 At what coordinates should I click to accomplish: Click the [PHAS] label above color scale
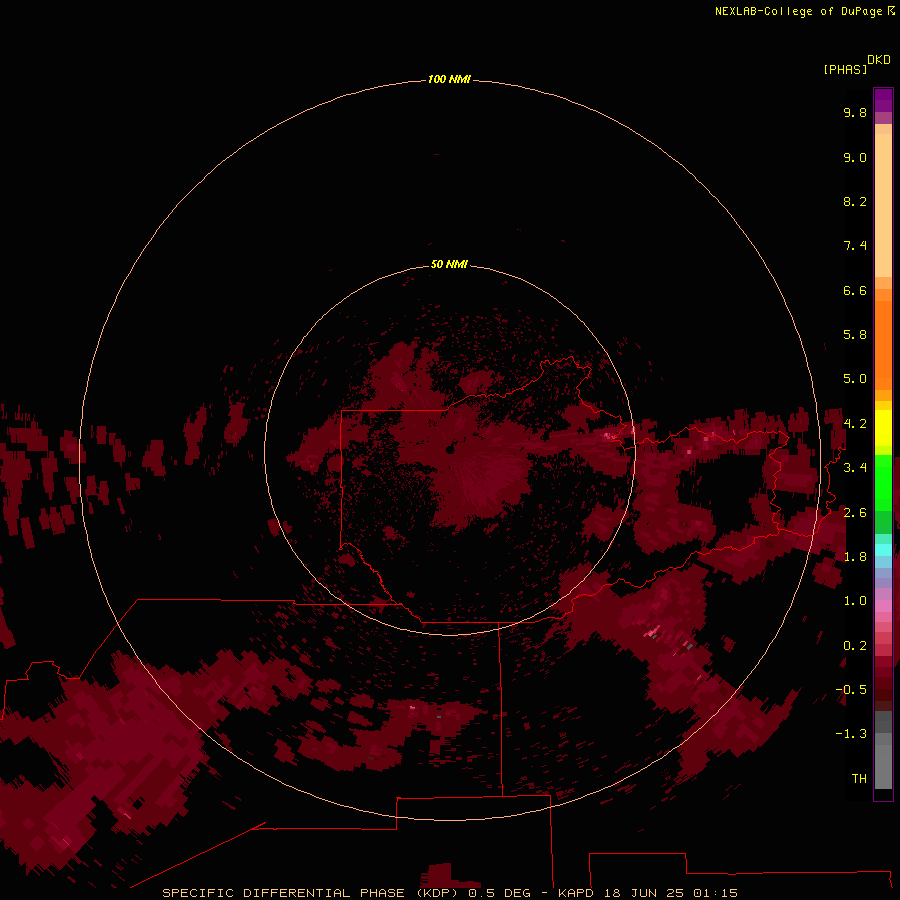pyautogui.click(x=845, y=69)
